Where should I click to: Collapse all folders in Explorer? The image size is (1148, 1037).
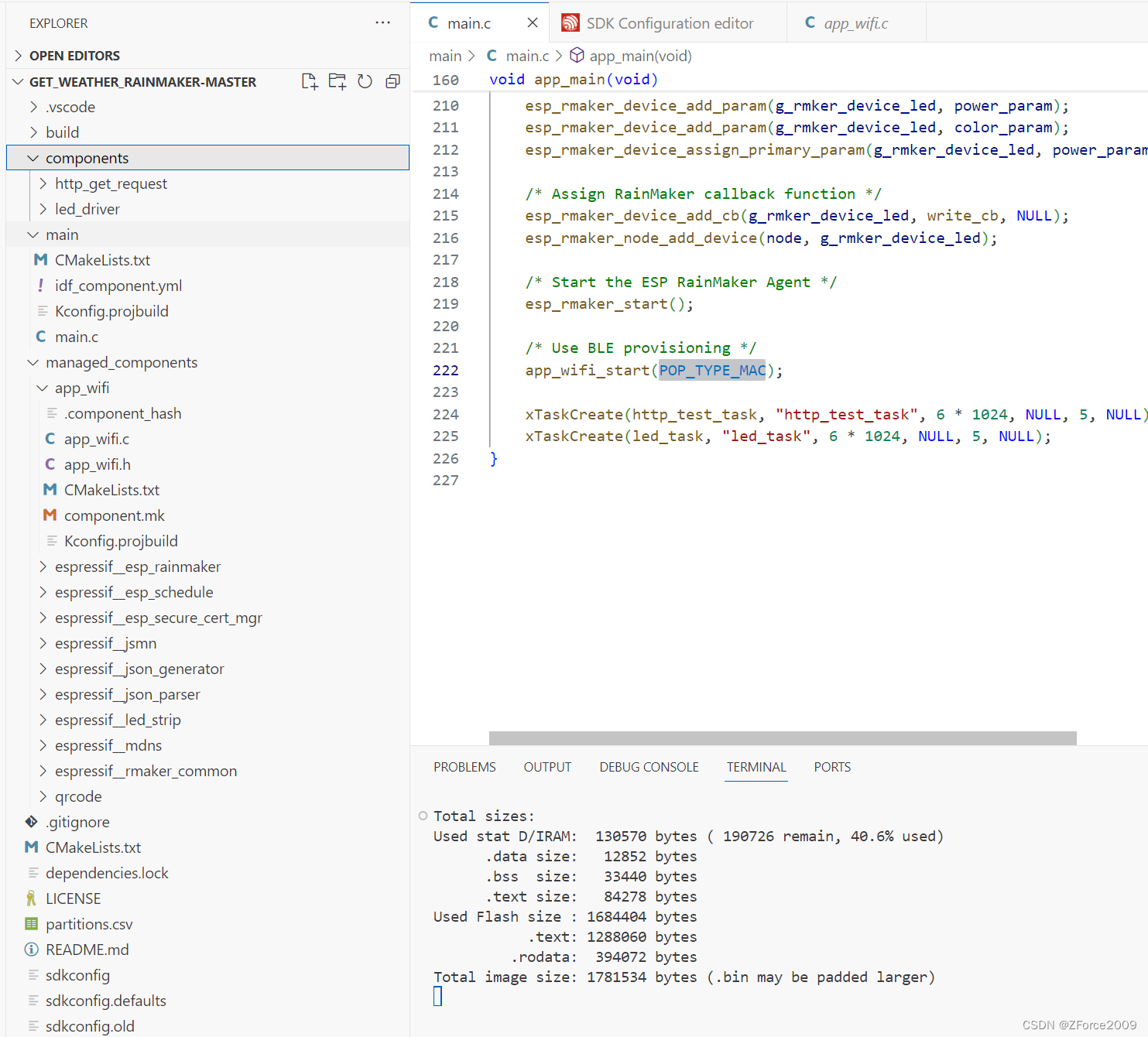pos(392,81)
